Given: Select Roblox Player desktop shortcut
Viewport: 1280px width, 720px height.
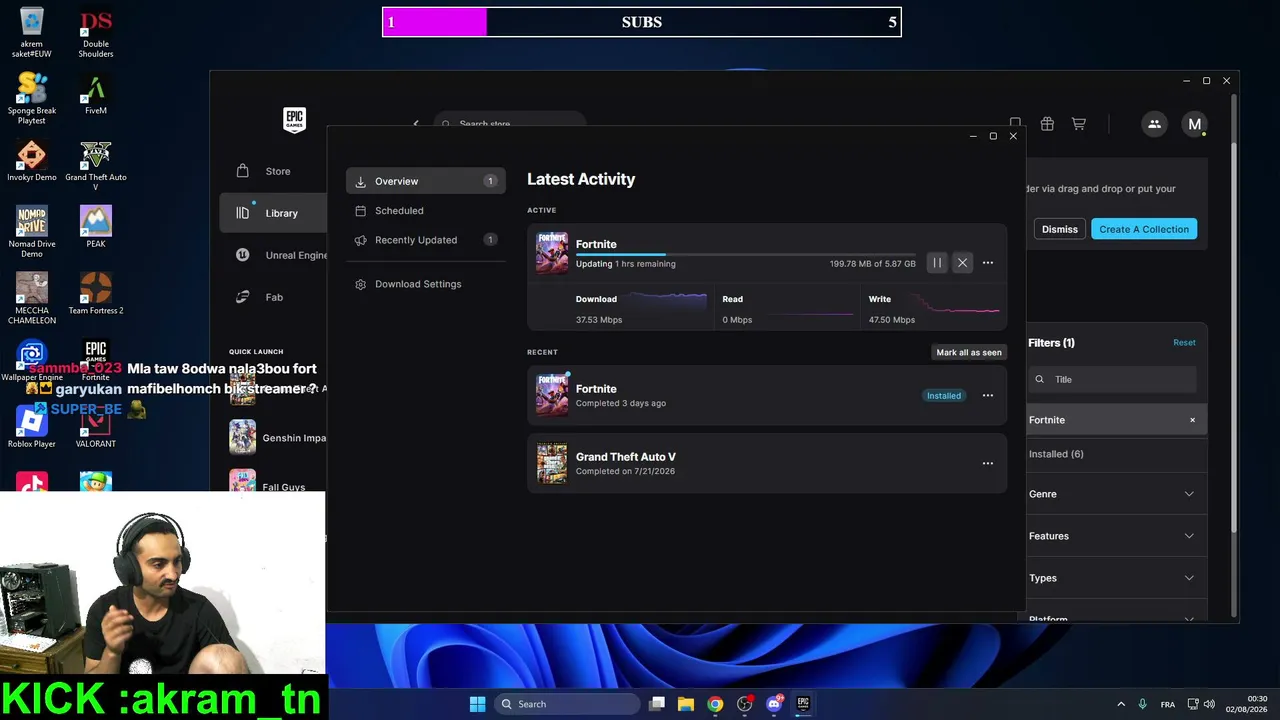Looking at the screenshot, I should tap(32, 427).
